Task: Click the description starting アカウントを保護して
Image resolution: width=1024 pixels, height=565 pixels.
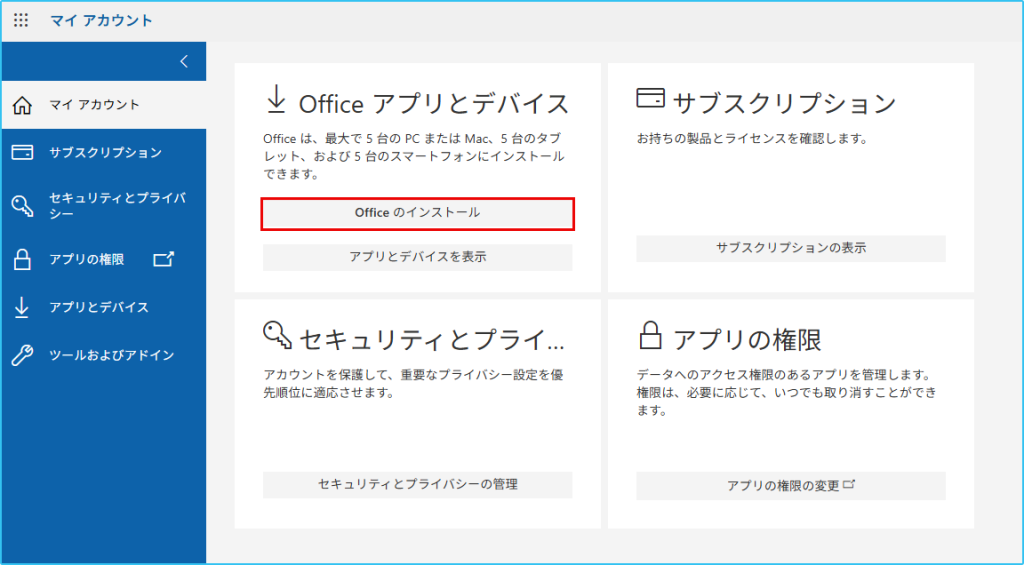Action: 413,384
